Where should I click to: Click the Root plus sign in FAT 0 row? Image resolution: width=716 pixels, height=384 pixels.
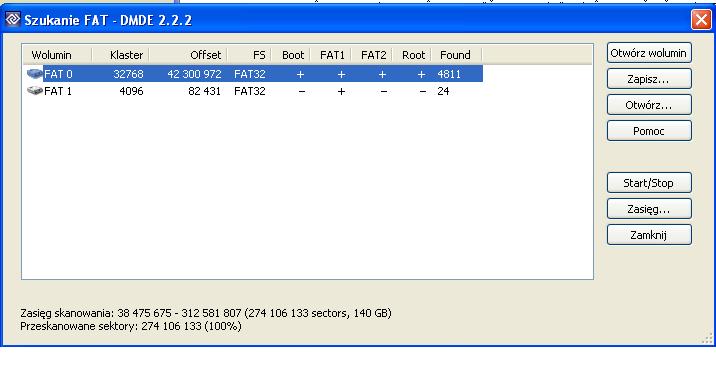tap(421, 74)
